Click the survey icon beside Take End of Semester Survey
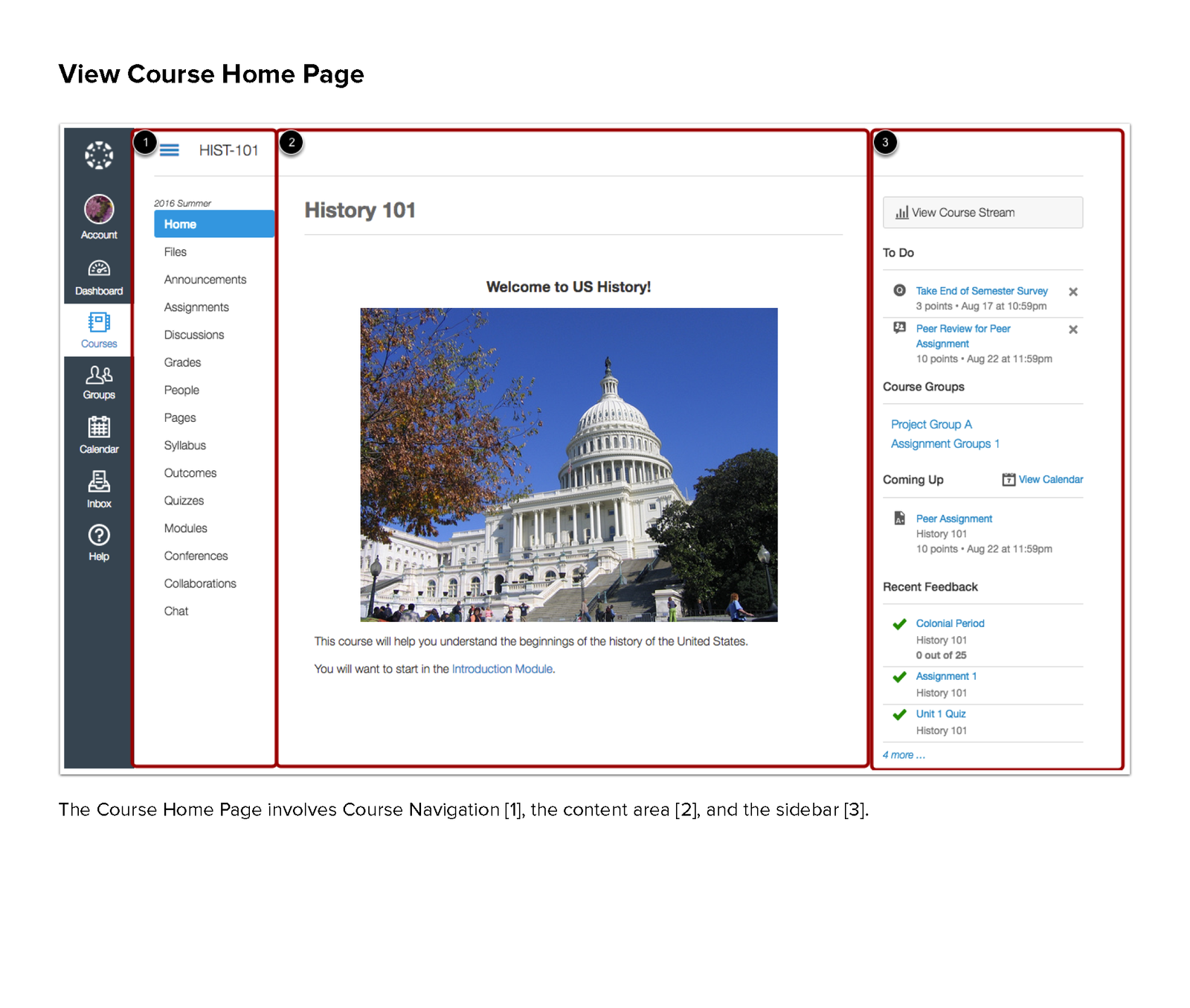The width and height of the screenshot is (1190, 1008). 900,290
